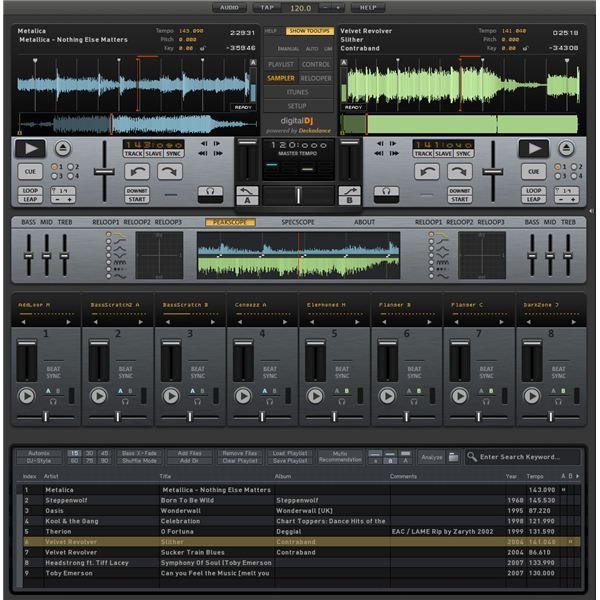This screenshot has width=600, height=600.
Task: Click the left deck step-forward single arrow
Action: [x=217, y=143]
